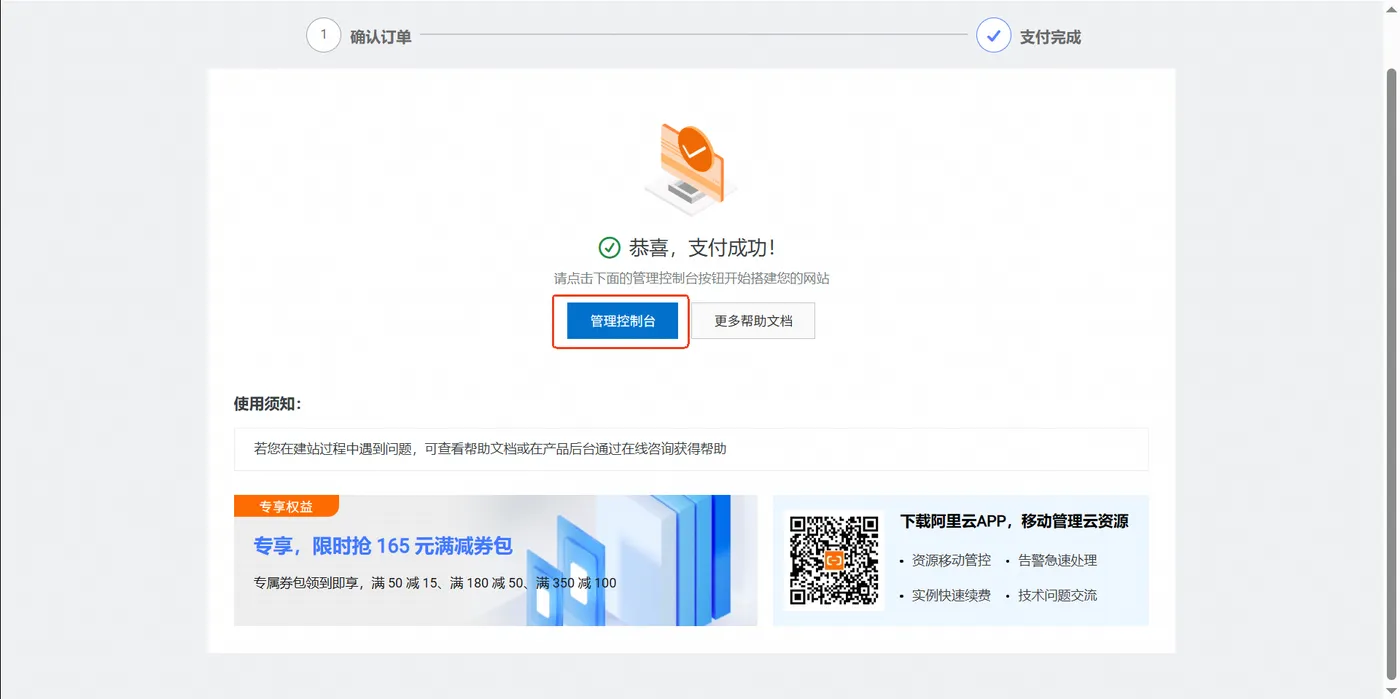The image size is (1400, 699).
Task: Click the circled 1 step indicator
Action: point(322,35)
